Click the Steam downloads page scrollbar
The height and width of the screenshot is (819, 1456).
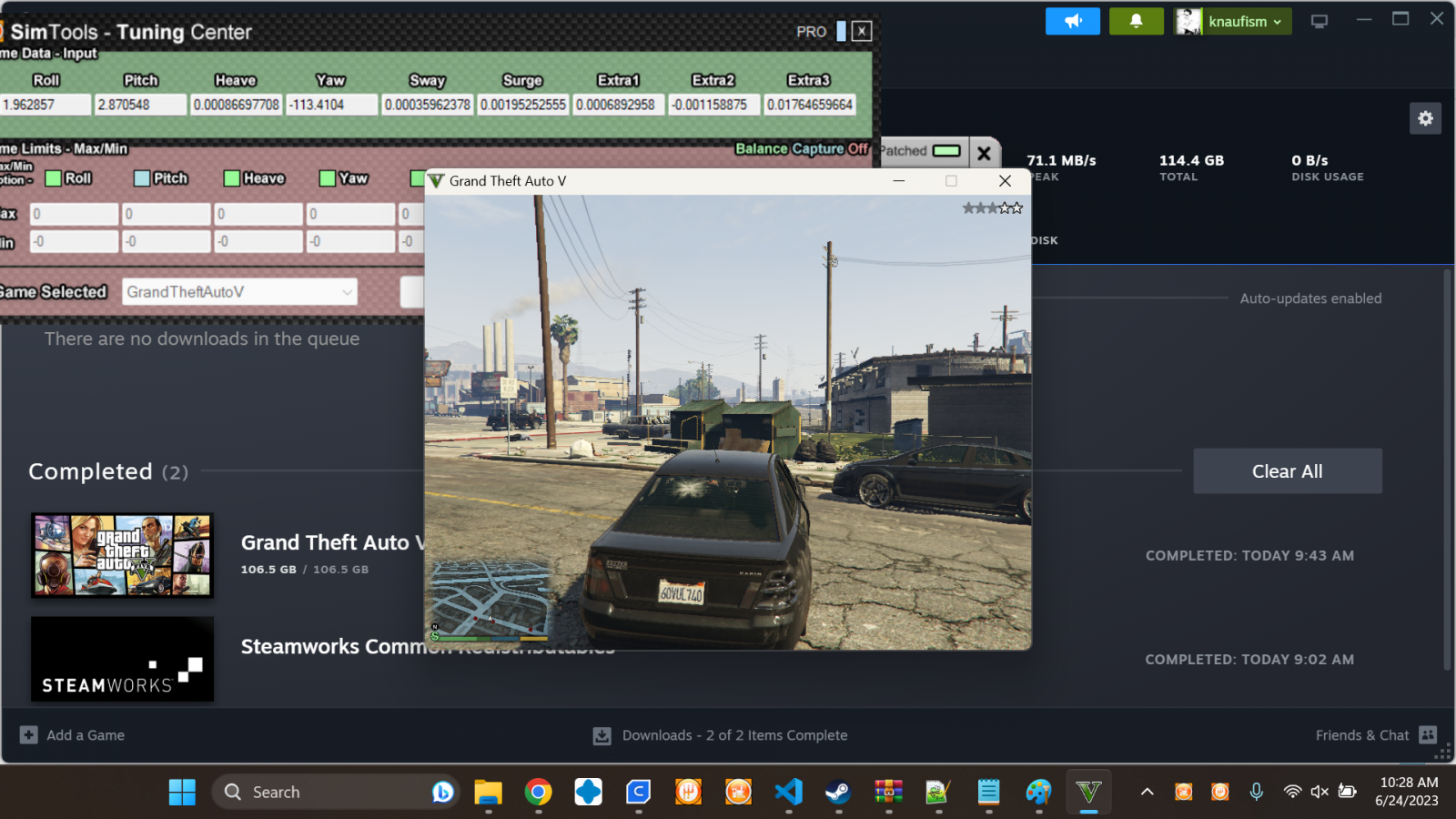click(1447, 470)
